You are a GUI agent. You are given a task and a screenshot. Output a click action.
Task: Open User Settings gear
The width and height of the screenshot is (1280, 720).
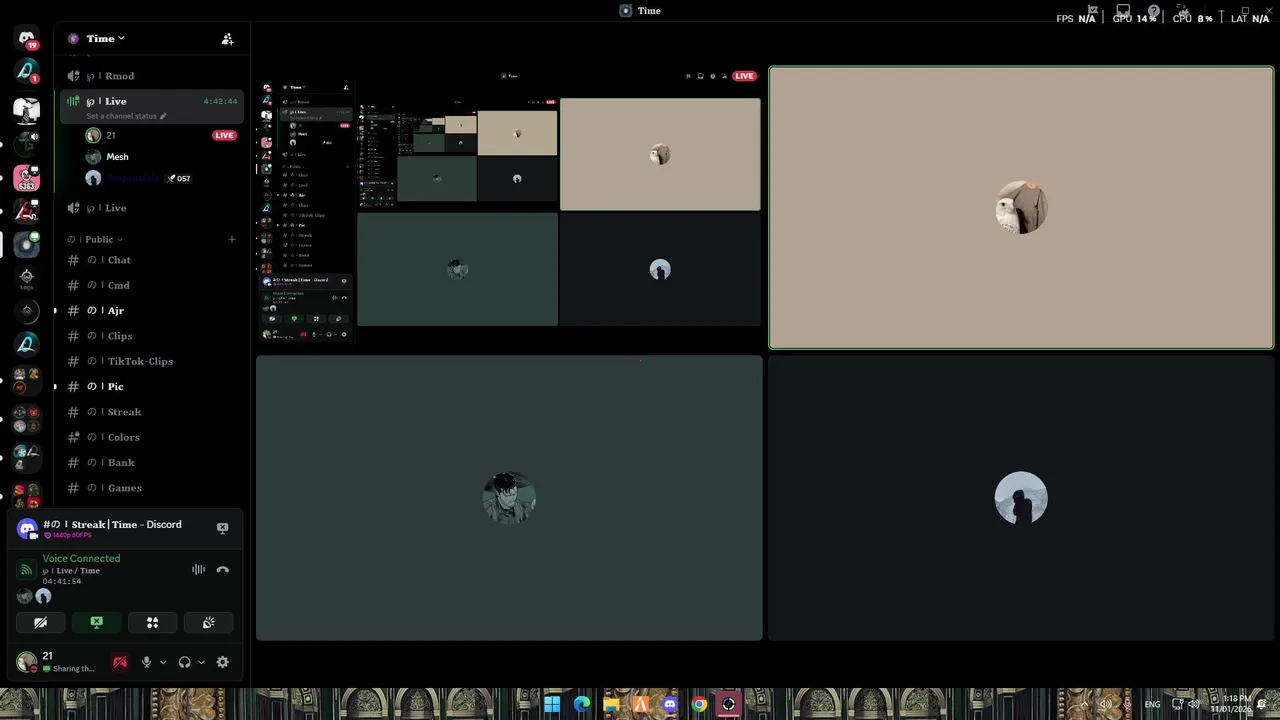(222, 662)
